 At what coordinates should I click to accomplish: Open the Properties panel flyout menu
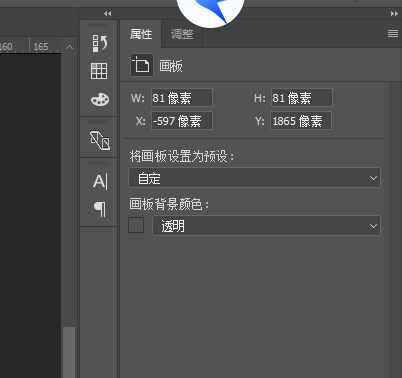coord(393,33)
